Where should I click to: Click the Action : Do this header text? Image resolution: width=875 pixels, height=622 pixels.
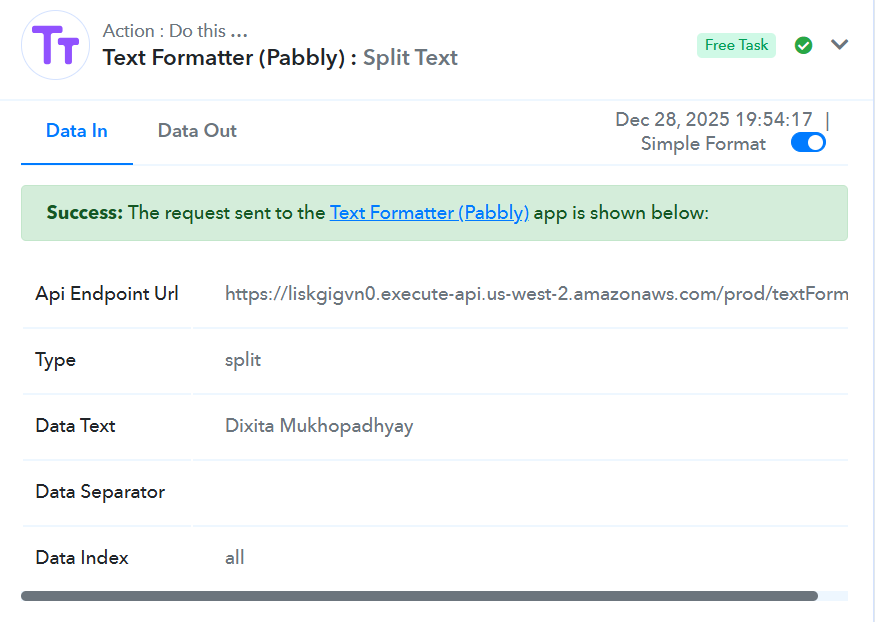[x=174, y=31]
